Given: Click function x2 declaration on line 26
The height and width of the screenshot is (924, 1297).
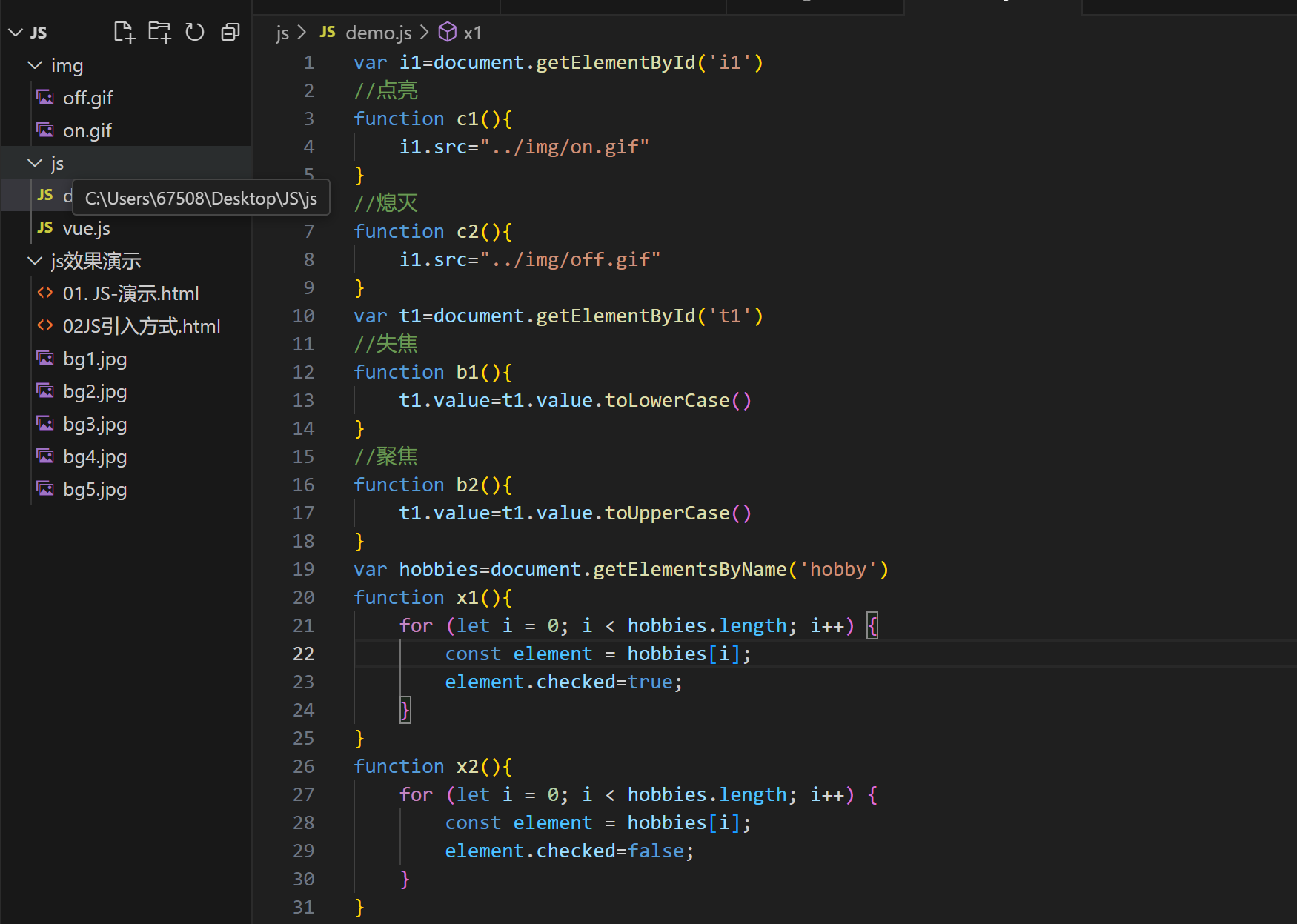Looking at the screenshot, I should [x=433, y=766].
